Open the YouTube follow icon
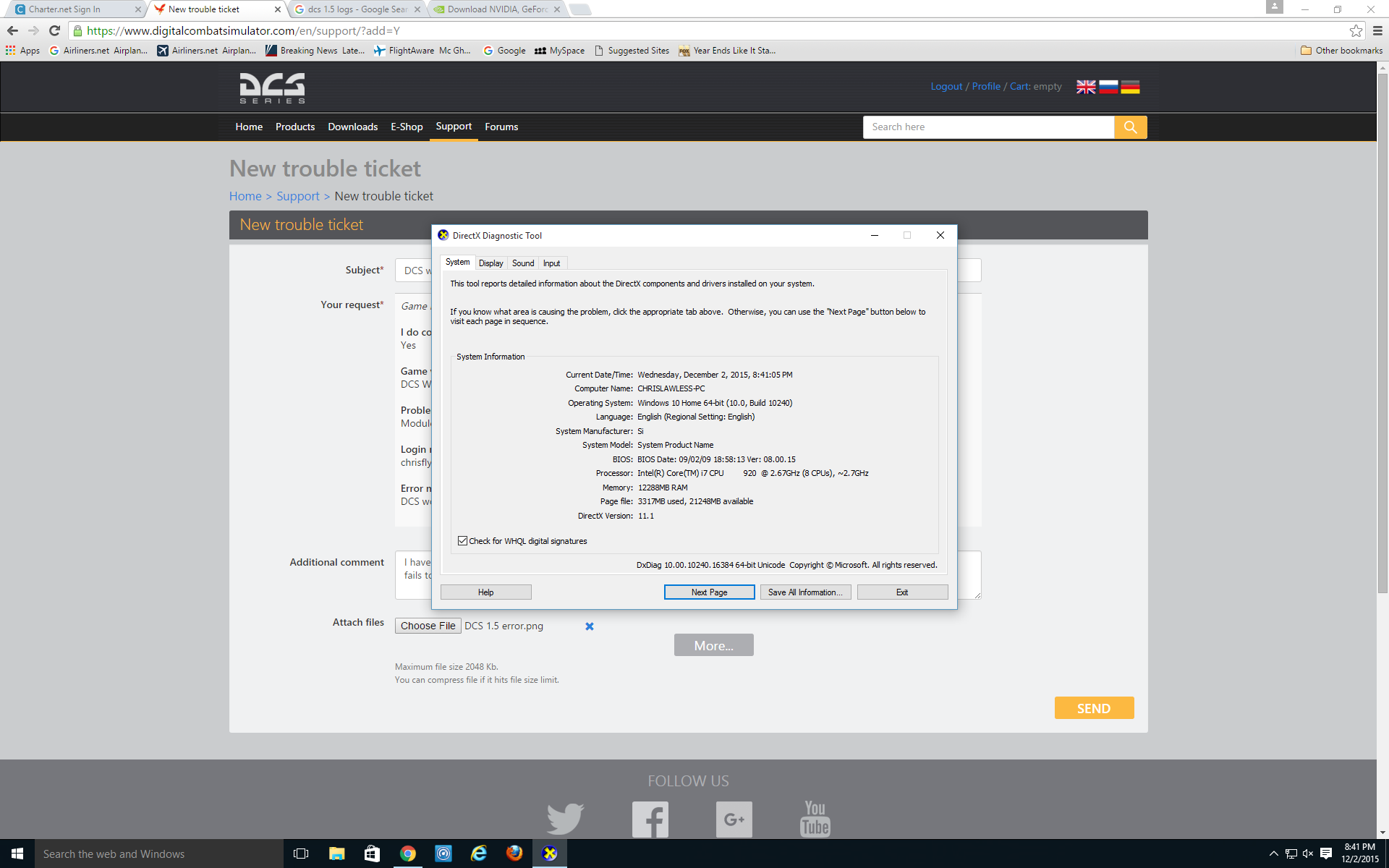1389x868 pixels. 815,819
